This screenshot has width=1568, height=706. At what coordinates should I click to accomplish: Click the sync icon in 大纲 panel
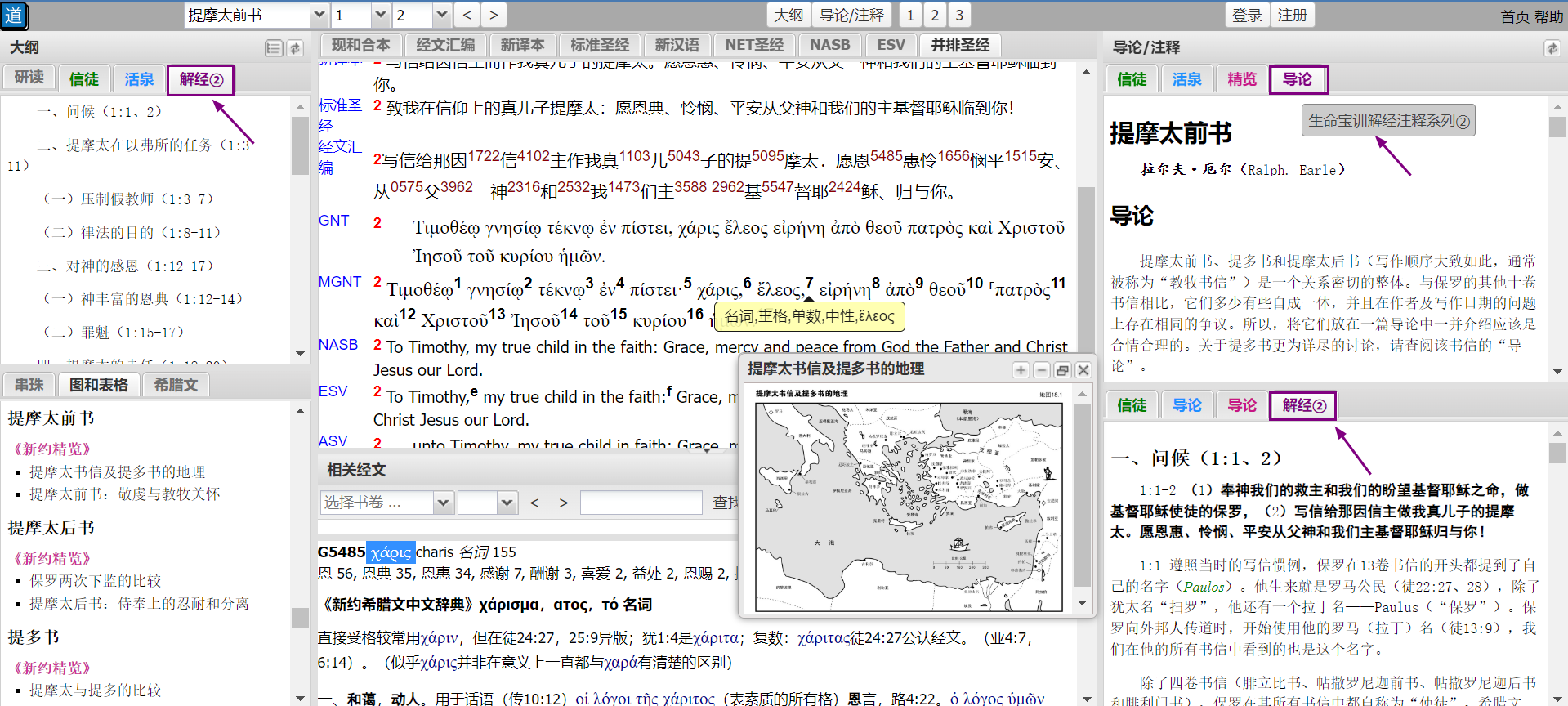(295, 48)
